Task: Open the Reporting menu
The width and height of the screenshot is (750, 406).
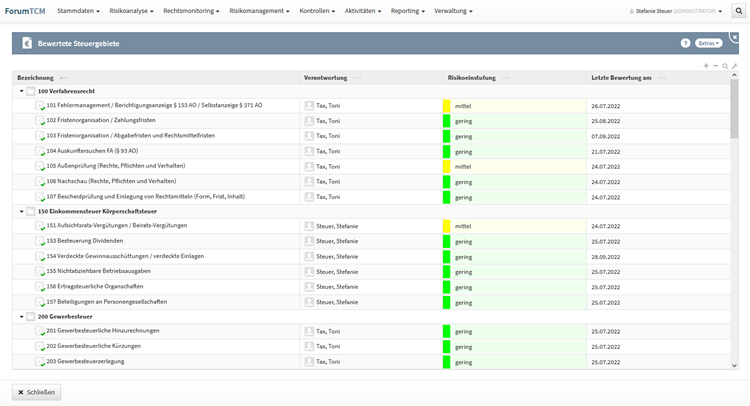Action: tap(407, 11)
